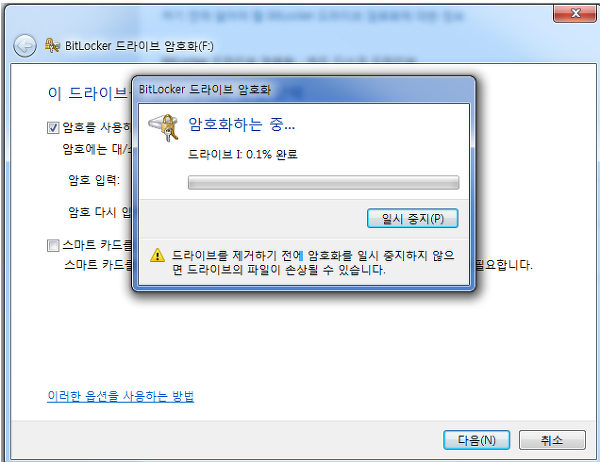
Task: Click the 취소 cancel button
Action: coord(552,440)
